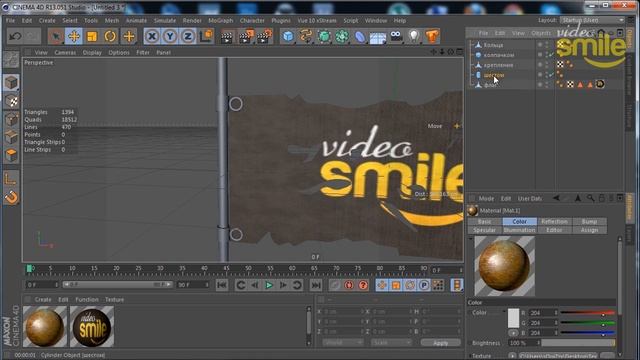Select the Live Selection cursor tool
640x360 pixels.
coord(55,37)
